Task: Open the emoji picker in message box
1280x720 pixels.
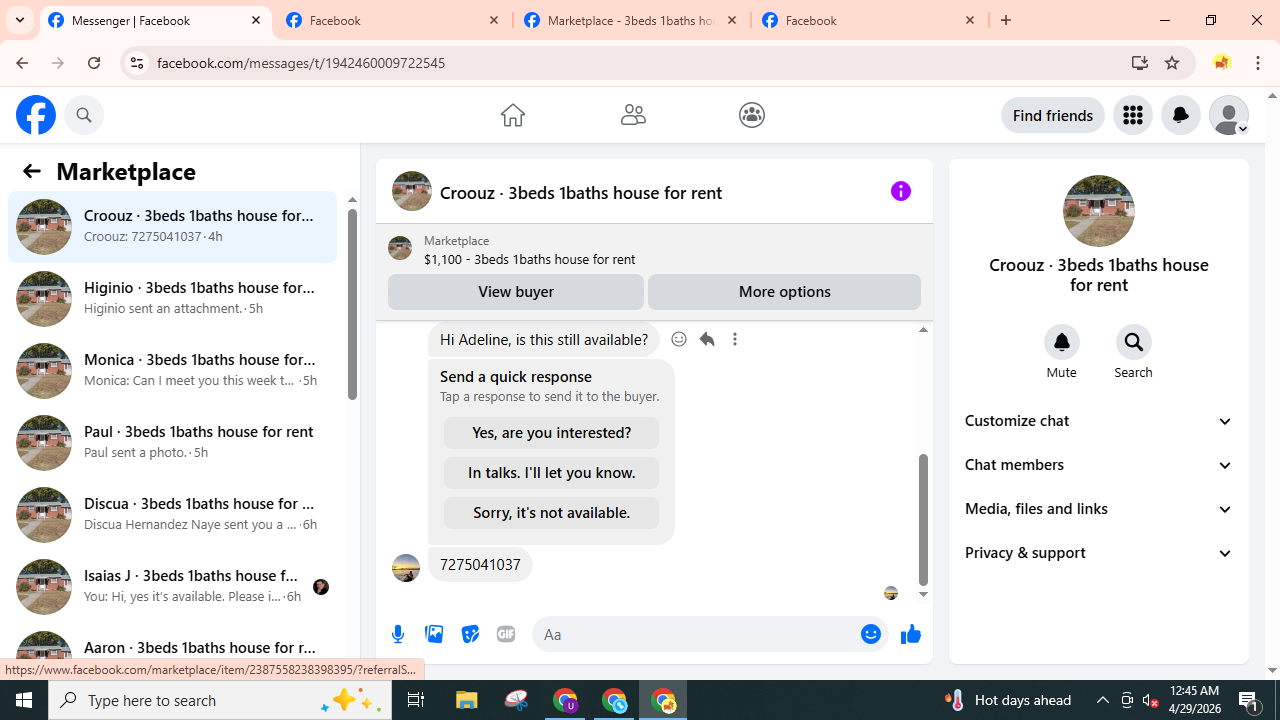Action: pyautogui.click(x=871, y=634)
